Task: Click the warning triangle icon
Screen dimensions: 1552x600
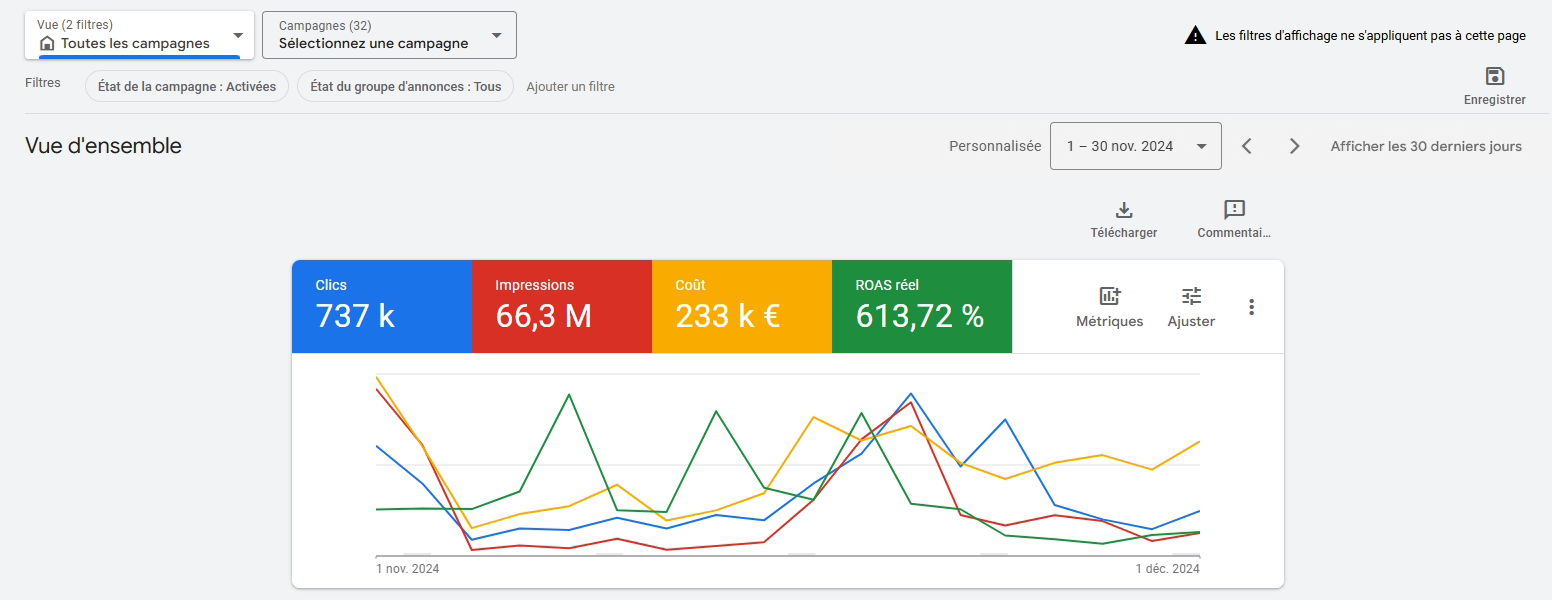Action: pyautogui.click(x=1195, y=36)
